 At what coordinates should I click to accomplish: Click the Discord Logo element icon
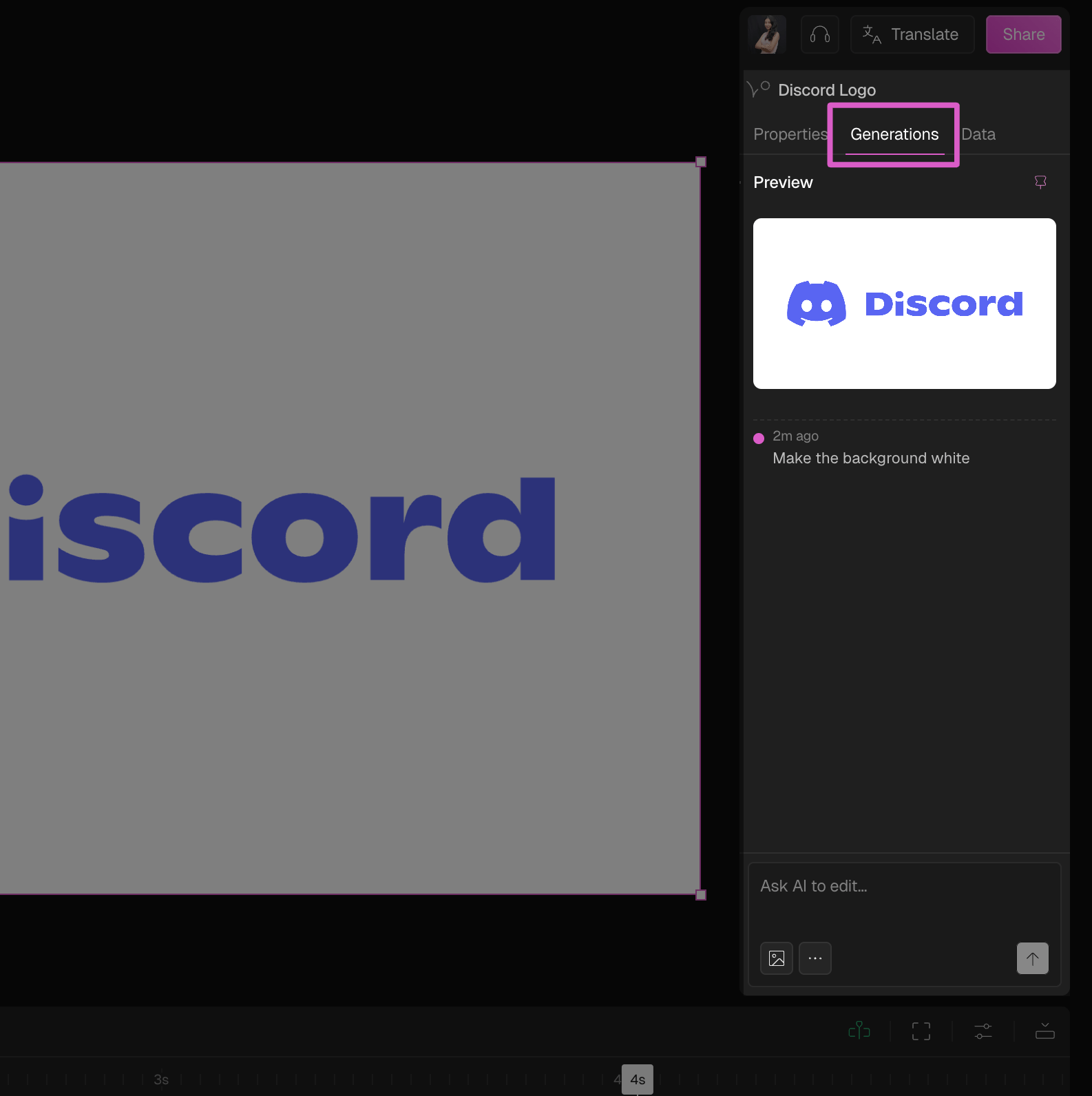click(758, 89)
